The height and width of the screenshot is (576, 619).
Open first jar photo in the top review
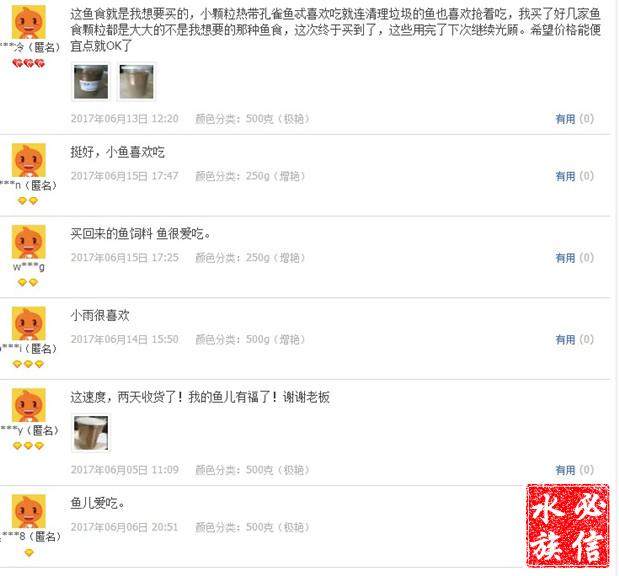coord(91,82)
